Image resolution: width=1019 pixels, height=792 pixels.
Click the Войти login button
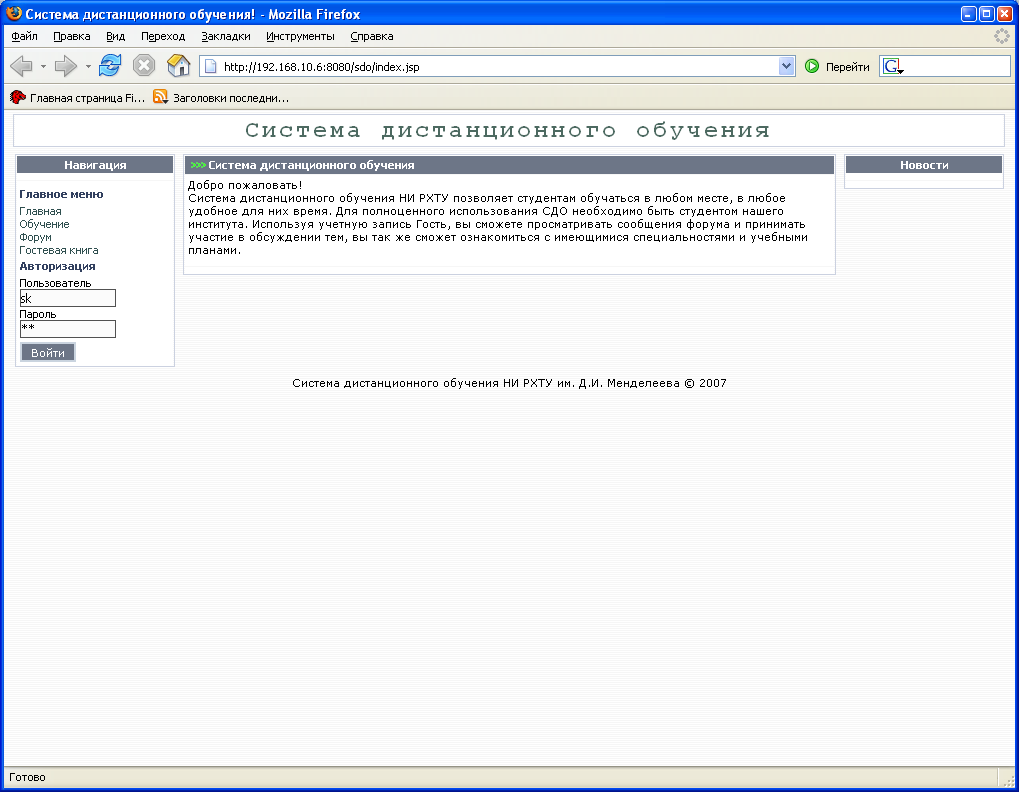(x=48, y=353)
